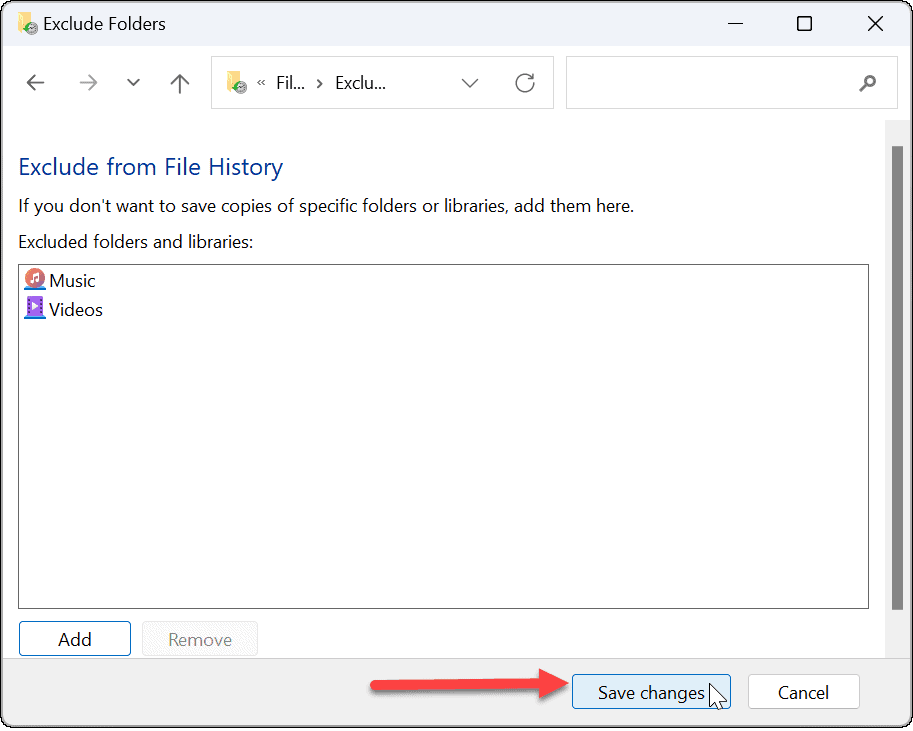Click the Exclude Folders title bar icon

[27, 23]
